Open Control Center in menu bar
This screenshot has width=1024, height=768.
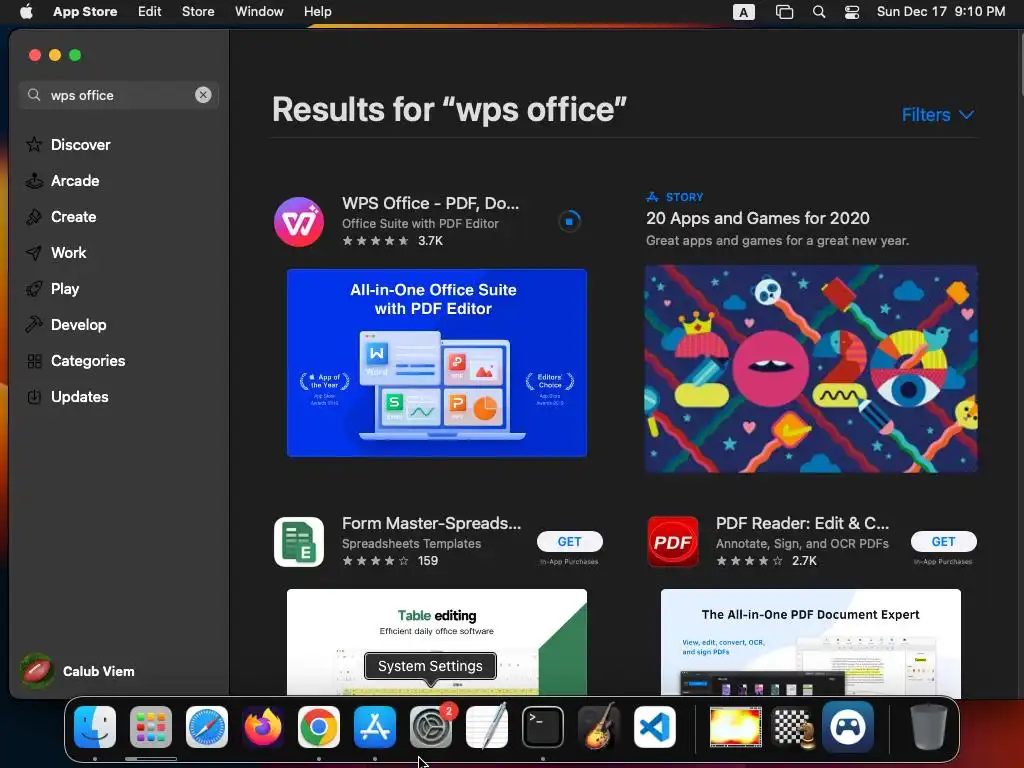(852, 12)
